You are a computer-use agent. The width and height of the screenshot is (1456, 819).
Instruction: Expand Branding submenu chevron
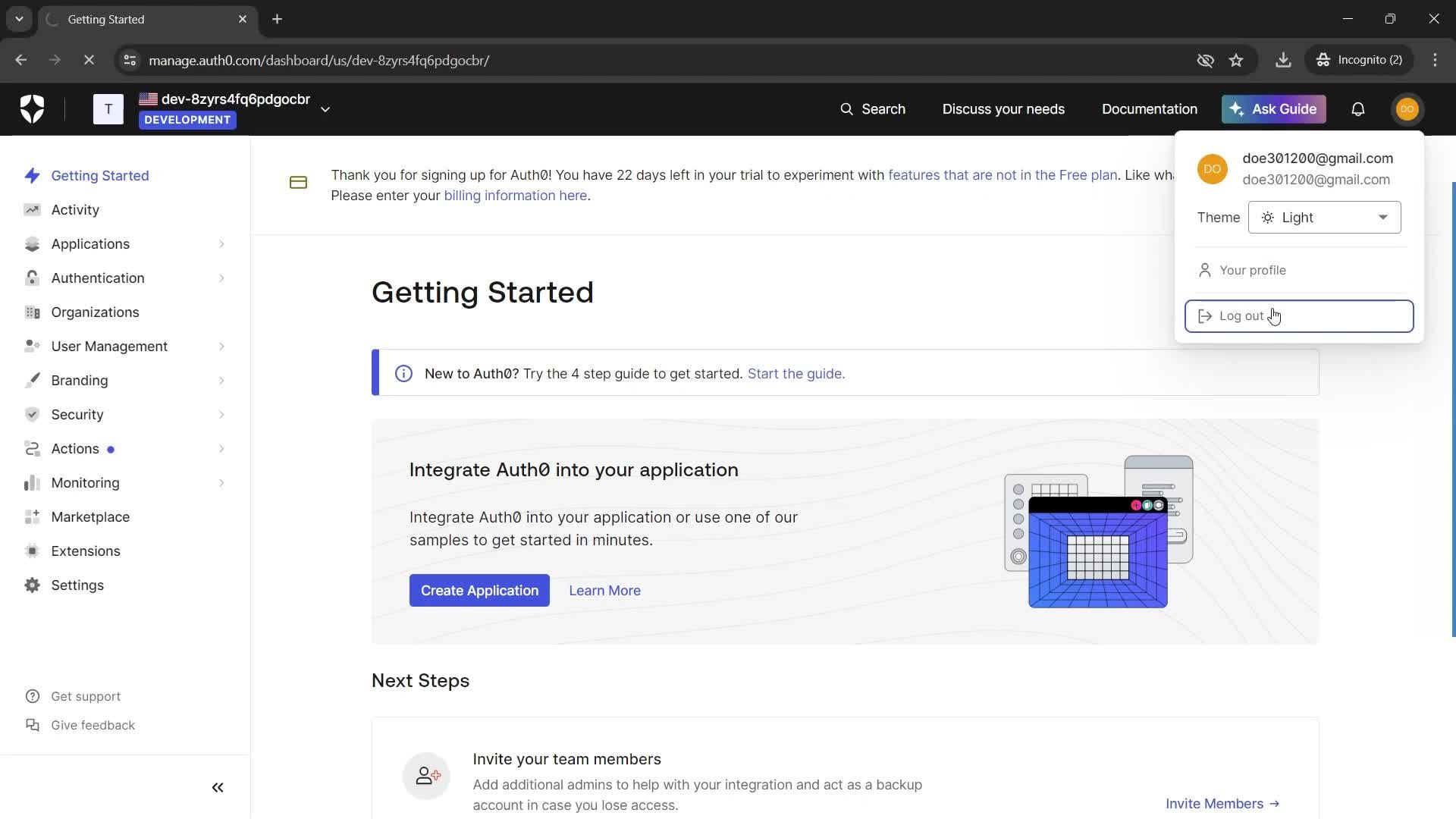(x=221, y=381)
